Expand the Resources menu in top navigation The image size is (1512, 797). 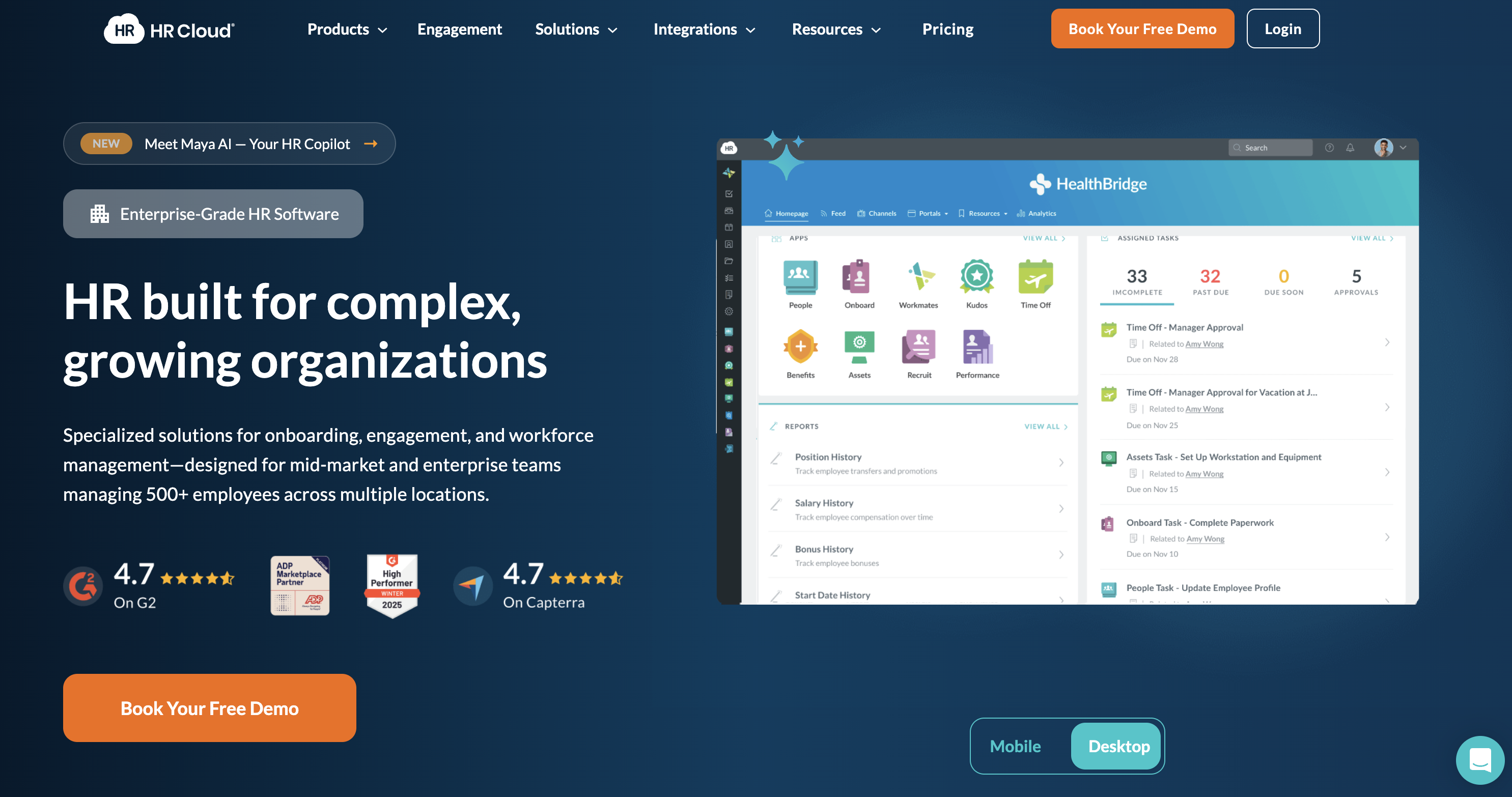click(836, 30)
